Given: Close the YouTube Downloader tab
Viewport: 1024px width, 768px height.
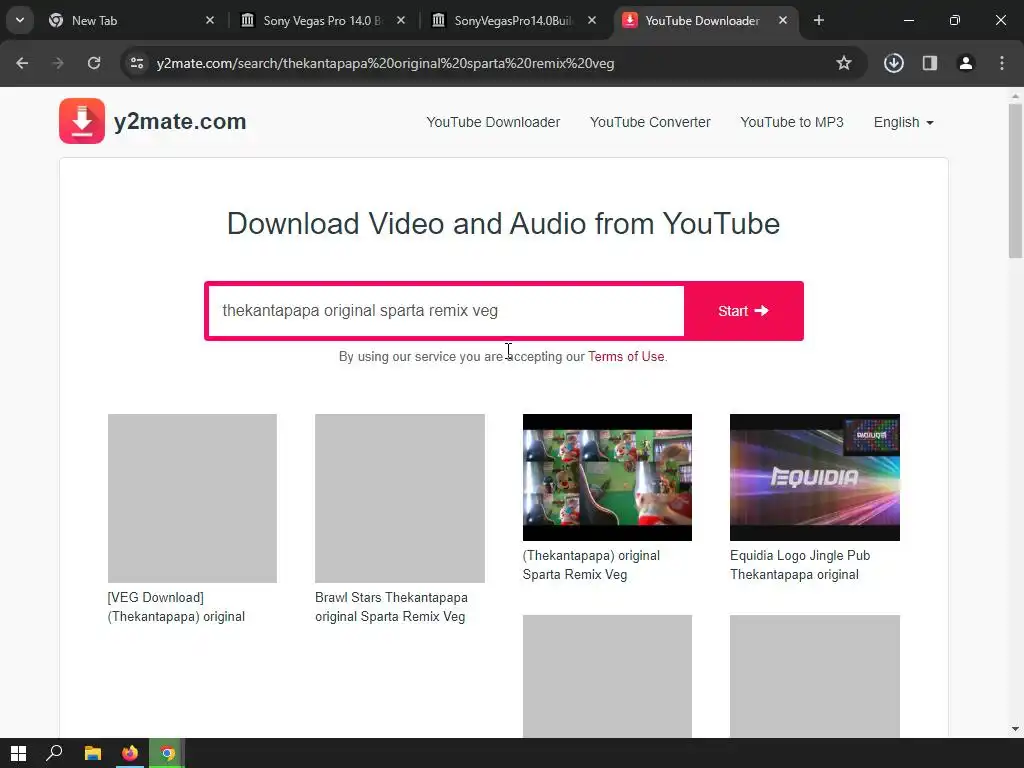Looking at the screenshot, I should 783,21.
